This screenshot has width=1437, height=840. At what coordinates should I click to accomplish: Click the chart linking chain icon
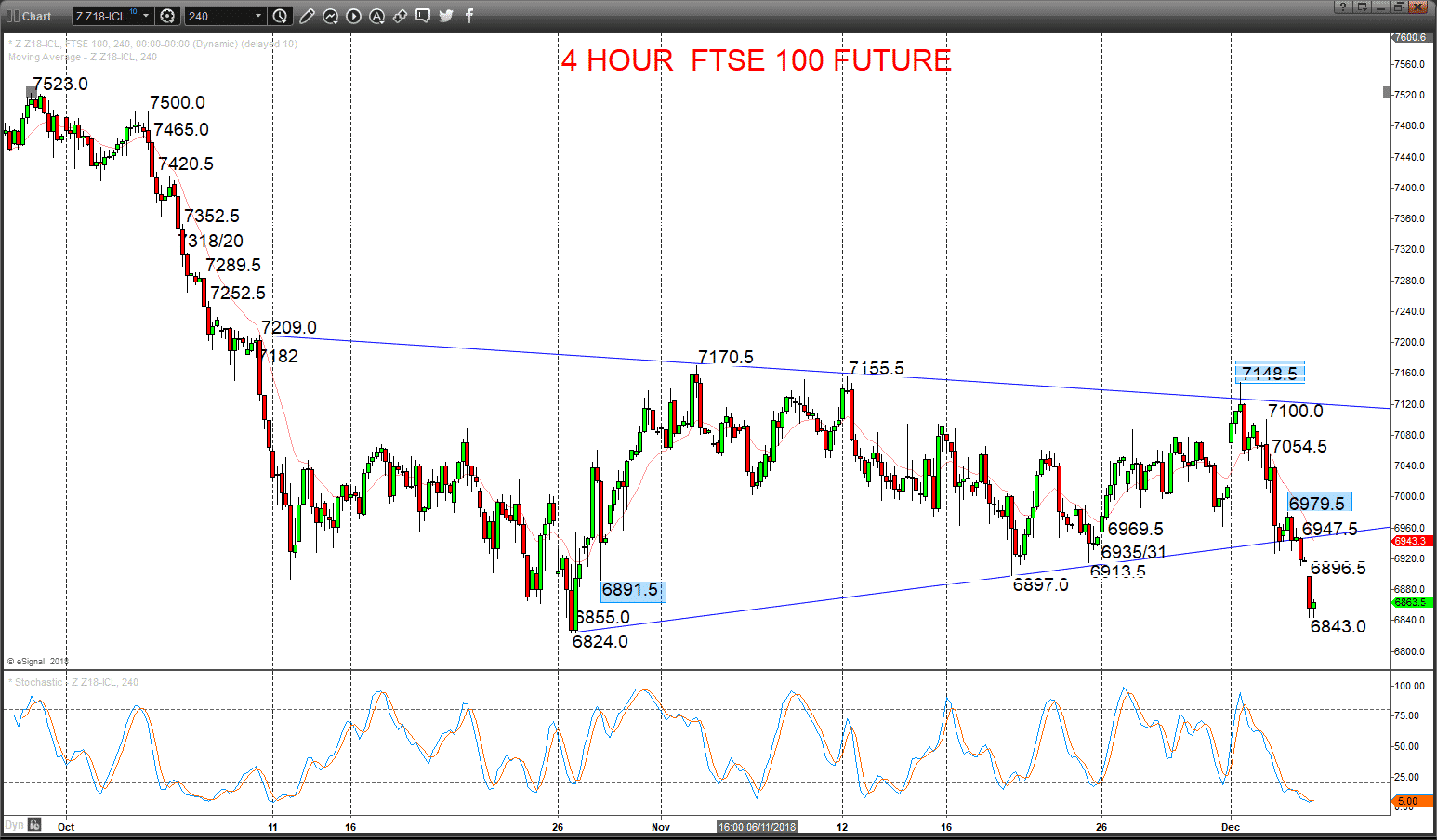click(400, 16)
